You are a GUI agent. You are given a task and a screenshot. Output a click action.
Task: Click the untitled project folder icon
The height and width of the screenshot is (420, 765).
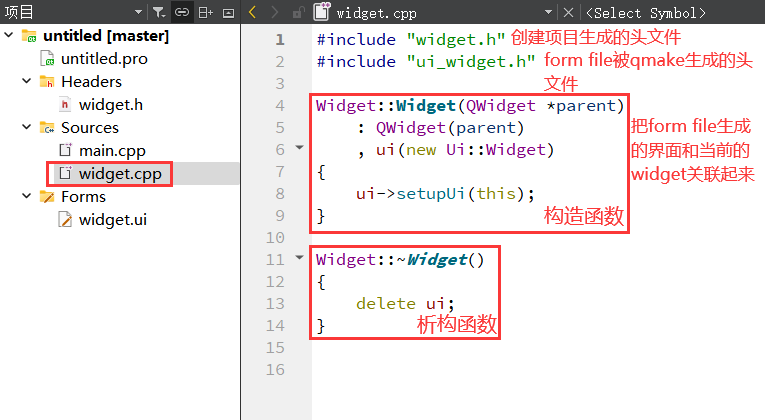(29, 36)
